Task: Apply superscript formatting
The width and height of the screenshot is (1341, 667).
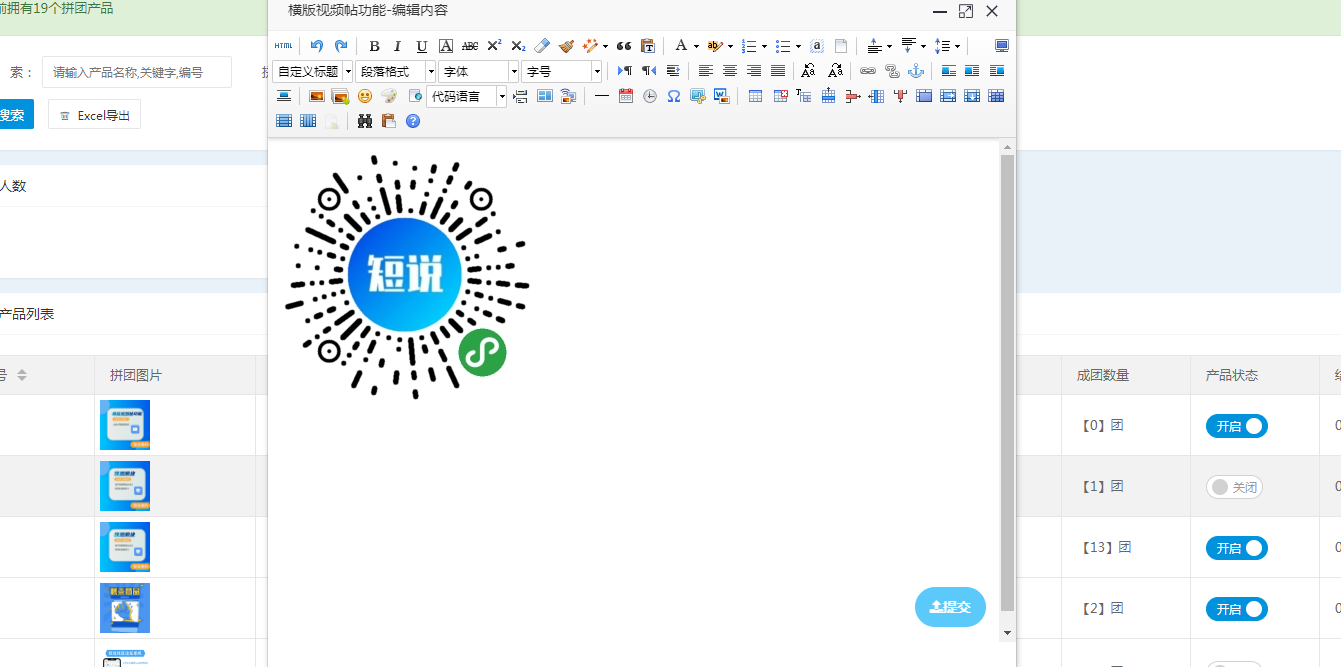Action: click(494, 46)
